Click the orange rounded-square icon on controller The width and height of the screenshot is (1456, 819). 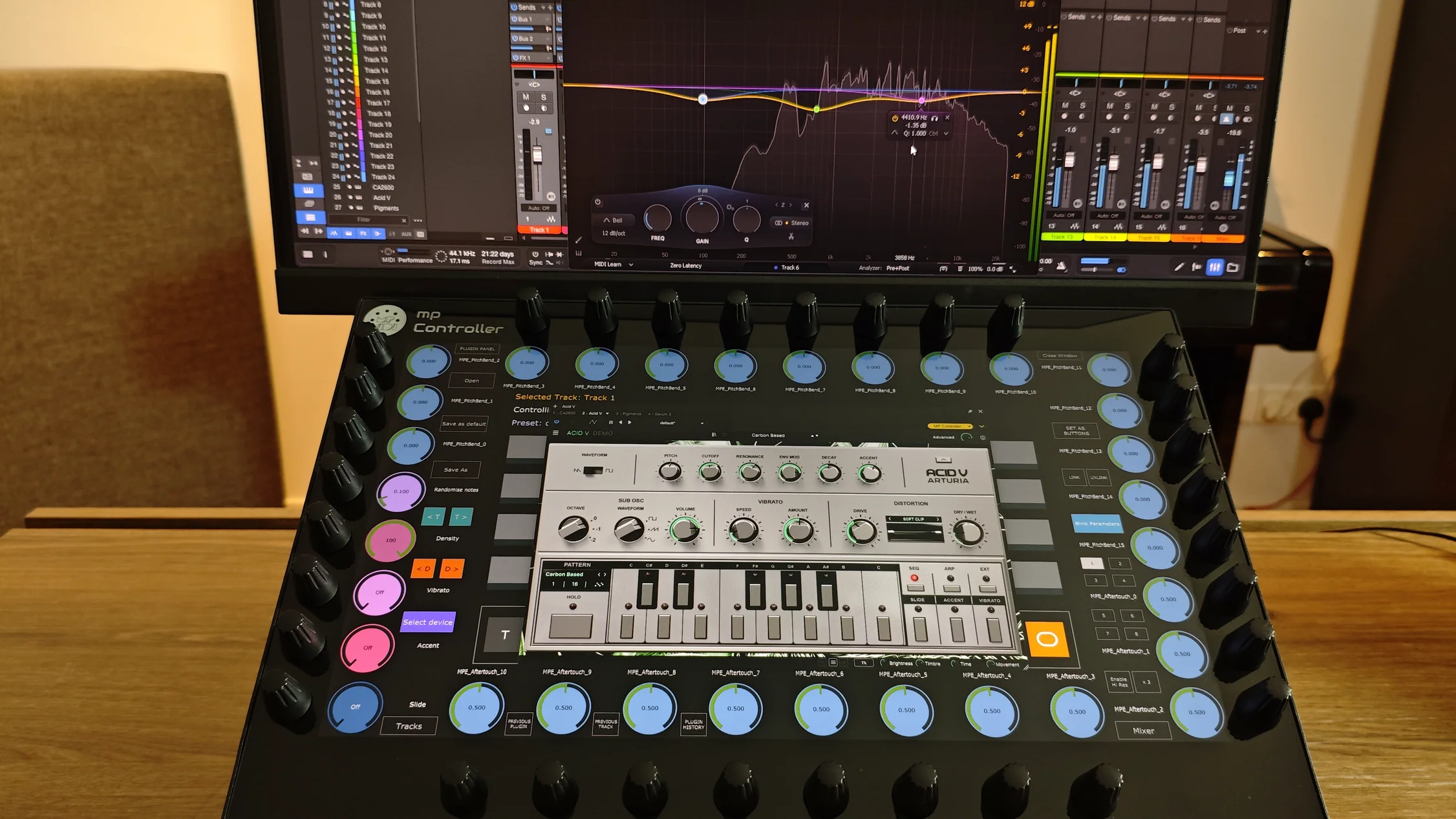(1047, 639)
